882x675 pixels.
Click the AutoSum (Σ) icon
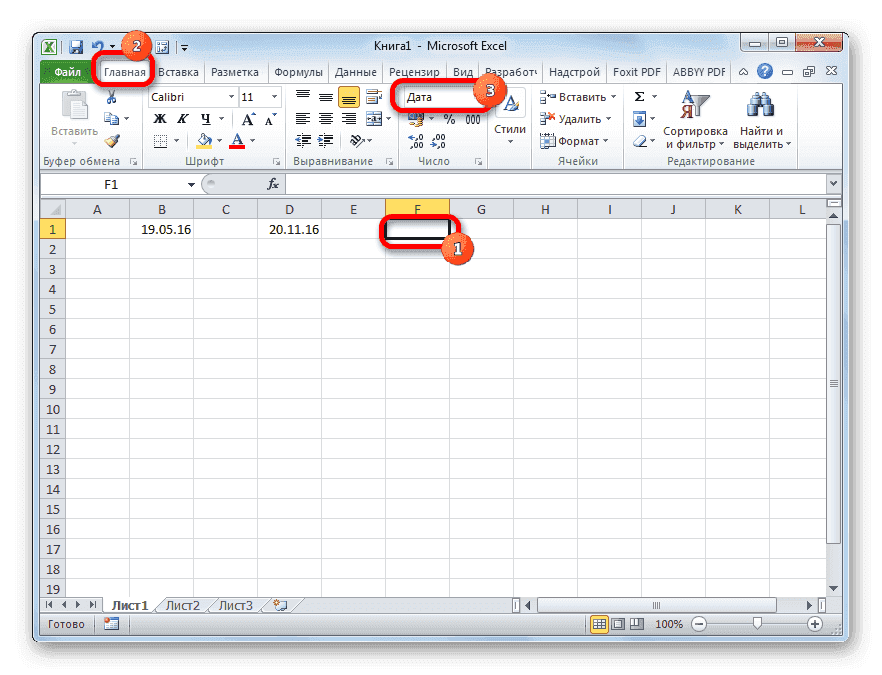click(x=637, y=95)
